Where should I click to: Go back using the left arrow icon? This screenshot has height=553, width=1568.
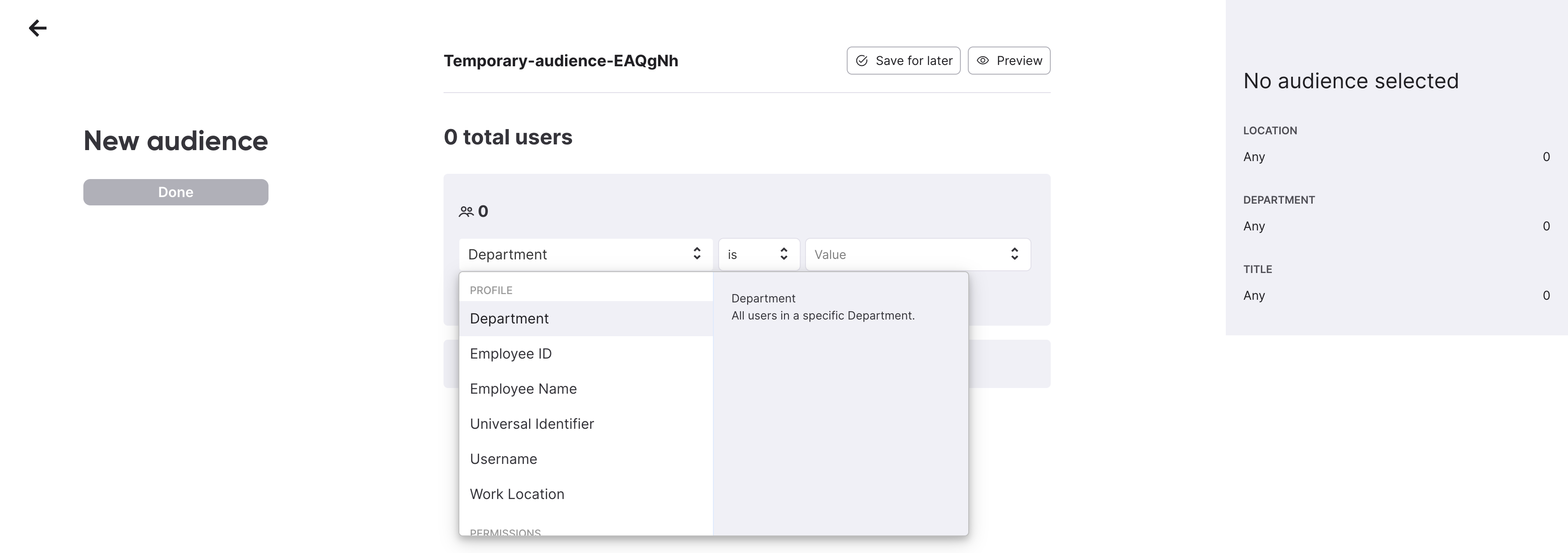(38, 28)
